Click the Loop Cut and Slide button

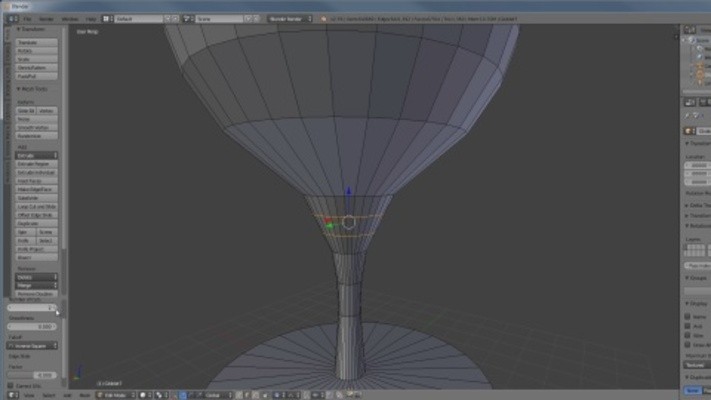point(36,206)
